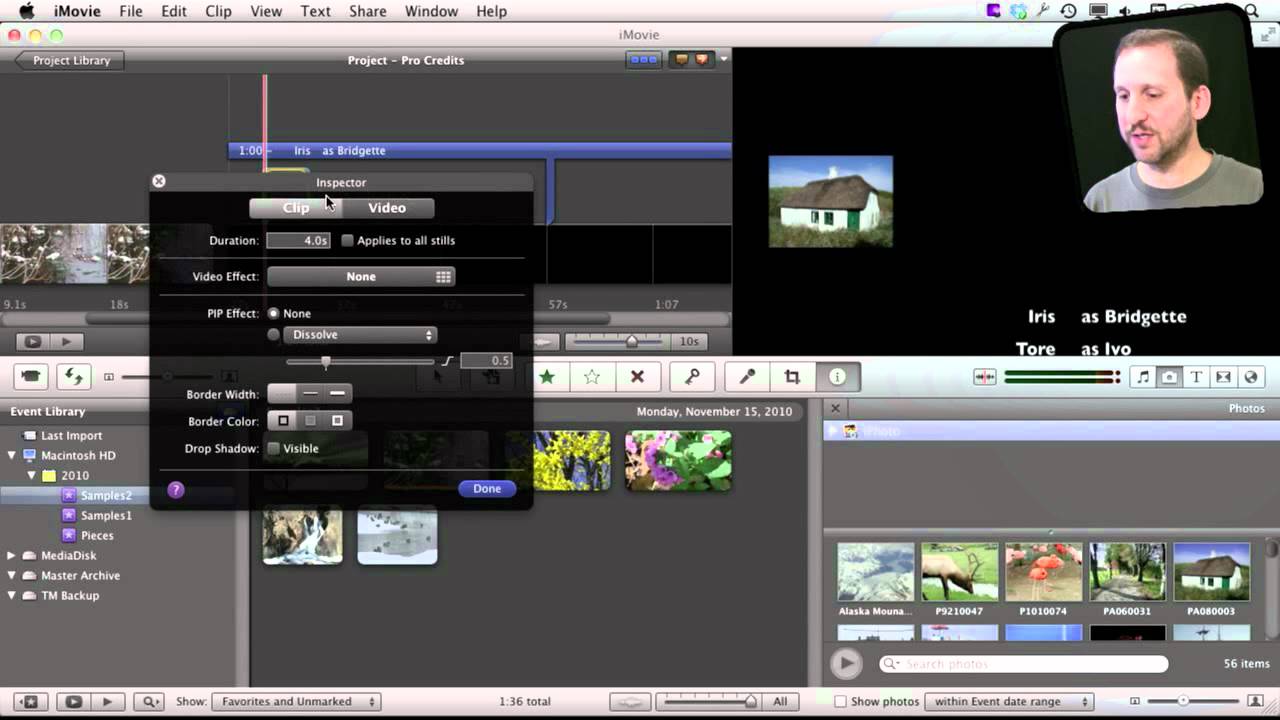Open the Music and Sound Effects browser
The image size is (1280, 720).
point(1143,377)
